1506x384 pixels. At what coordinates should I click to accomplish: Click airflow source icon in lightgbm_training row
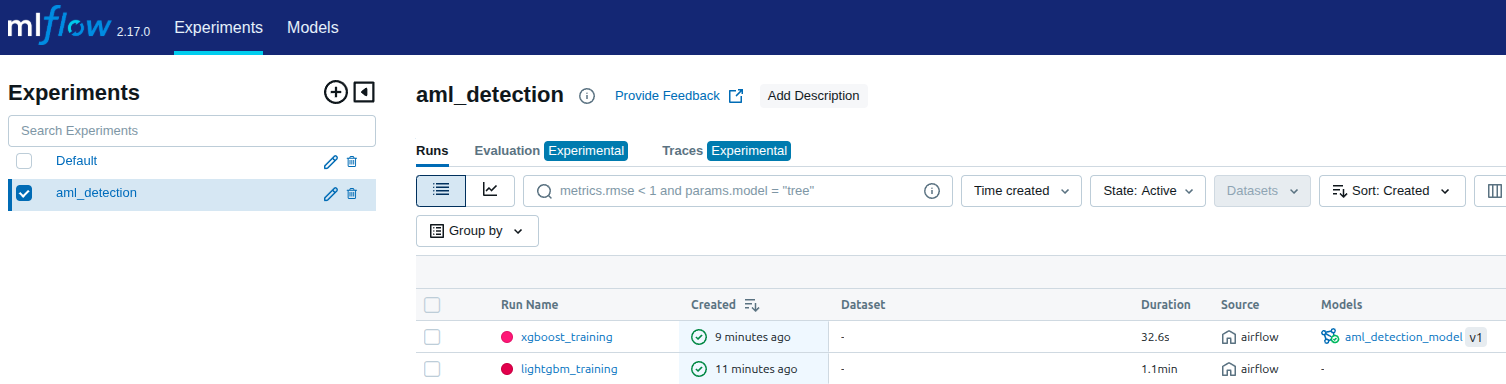1229,369
